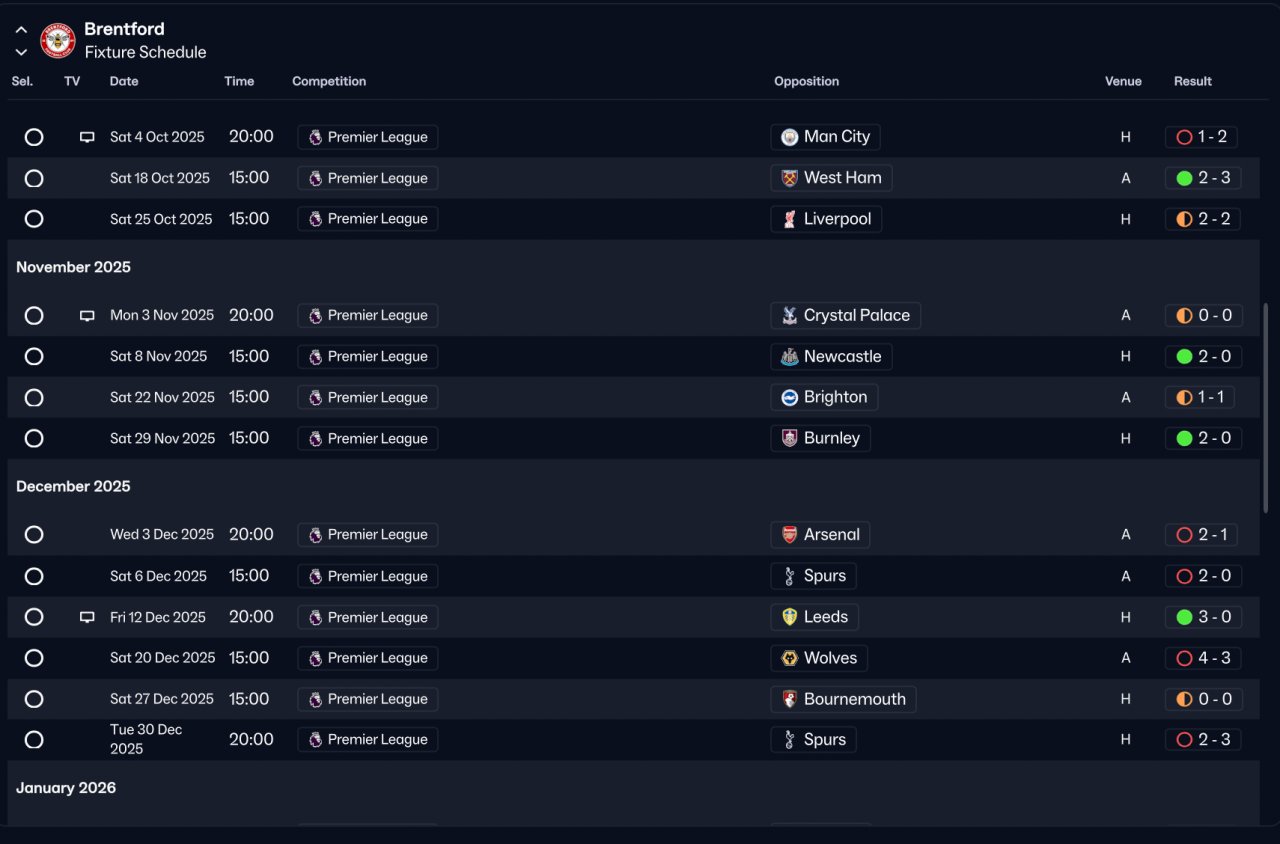Click the Crystal Palace club crest

(790, 316)
